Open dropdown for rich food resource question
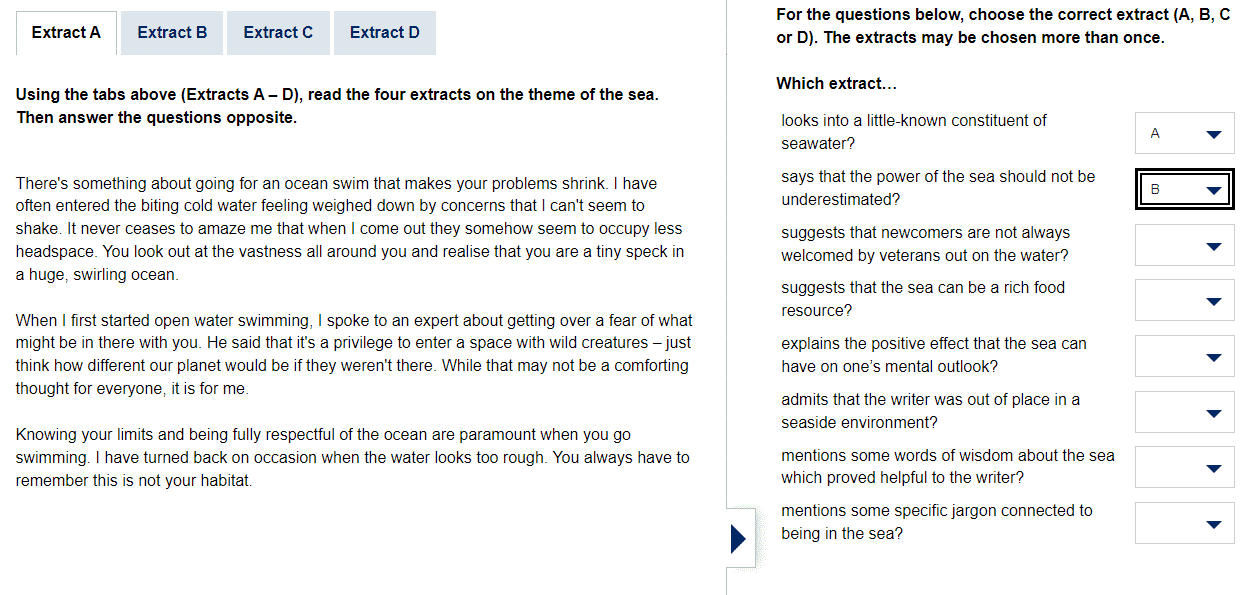1247x595 pixels. [1185, 300]
